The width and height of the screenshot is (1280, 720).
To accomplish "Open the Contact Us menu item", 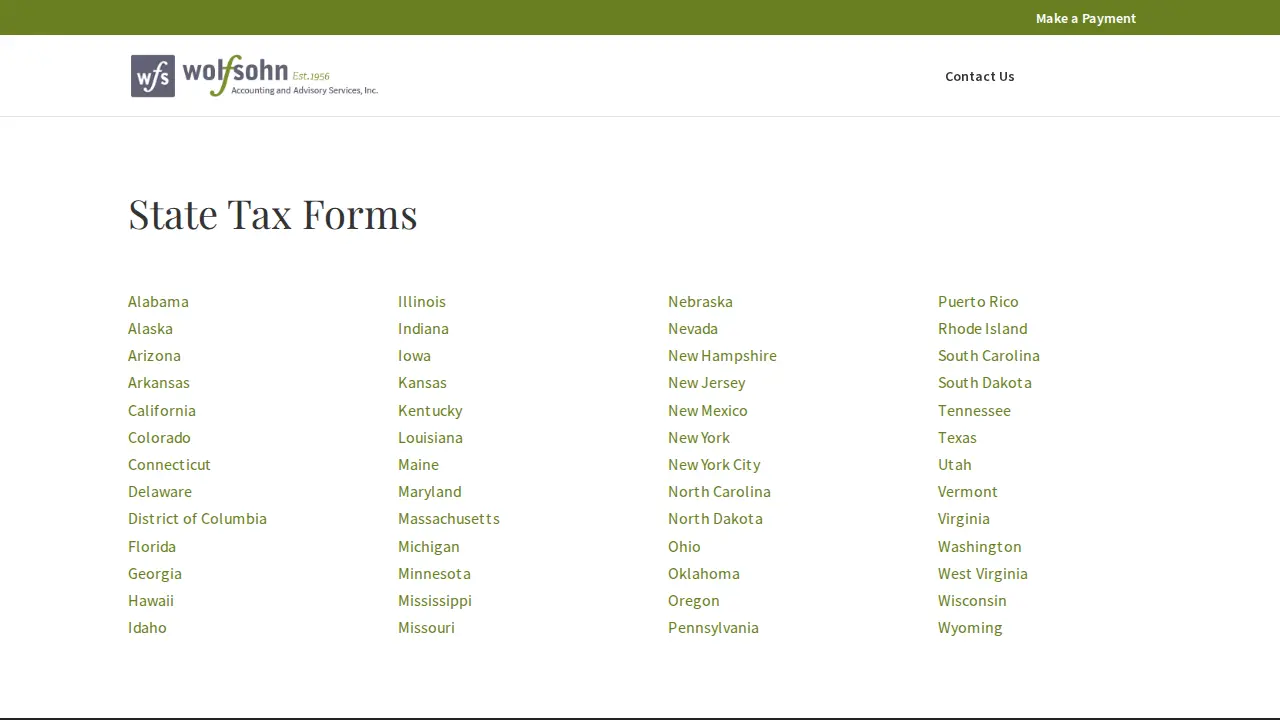I will (980, 76).
